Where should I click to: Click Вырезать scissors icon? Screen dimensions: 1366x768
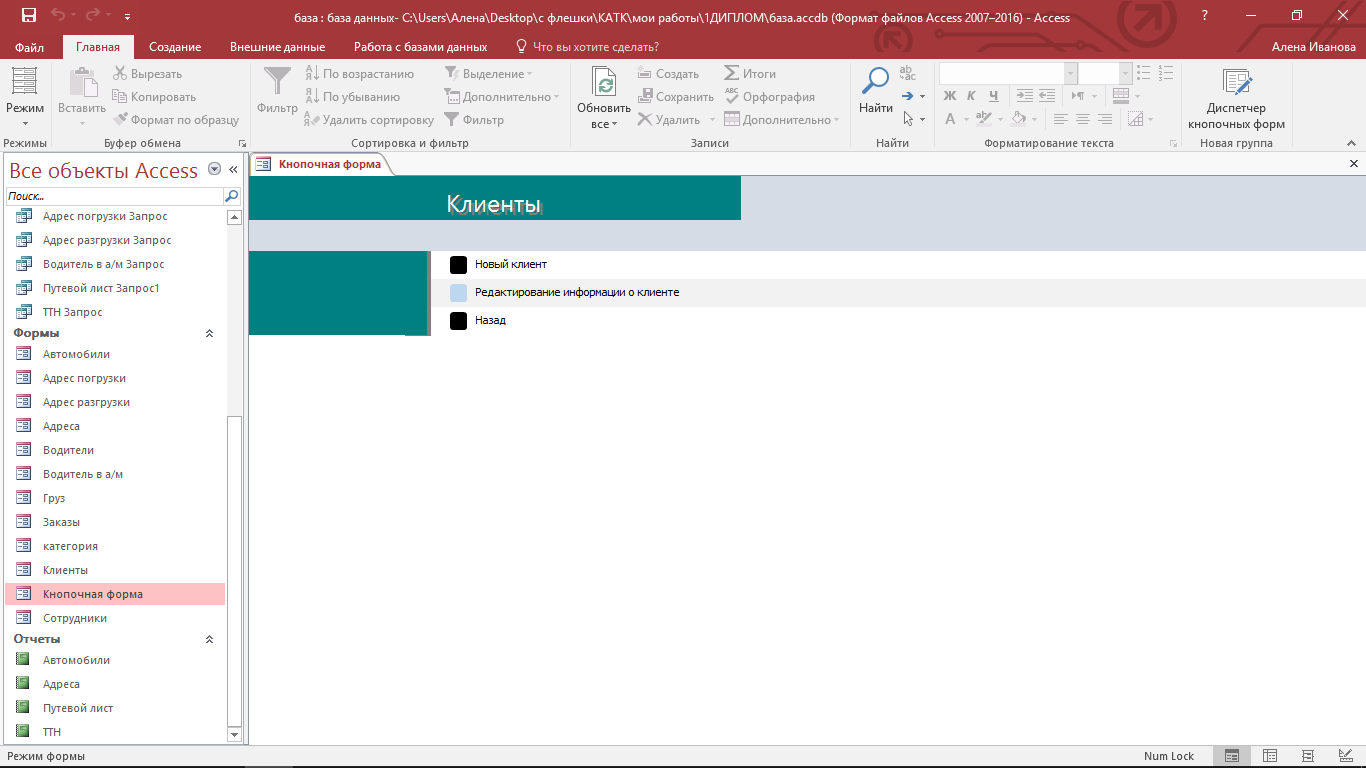coord(121,74)
